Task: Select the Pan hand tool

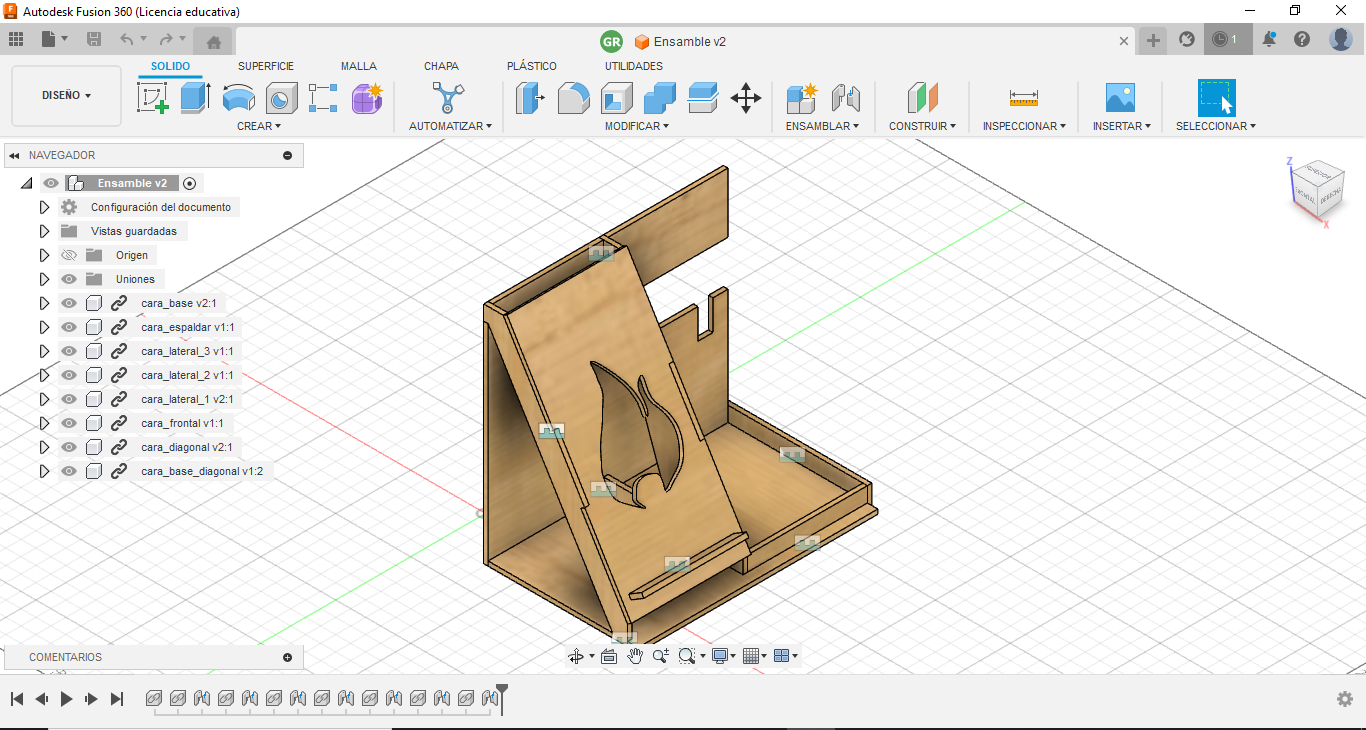Action: (635, 656)
